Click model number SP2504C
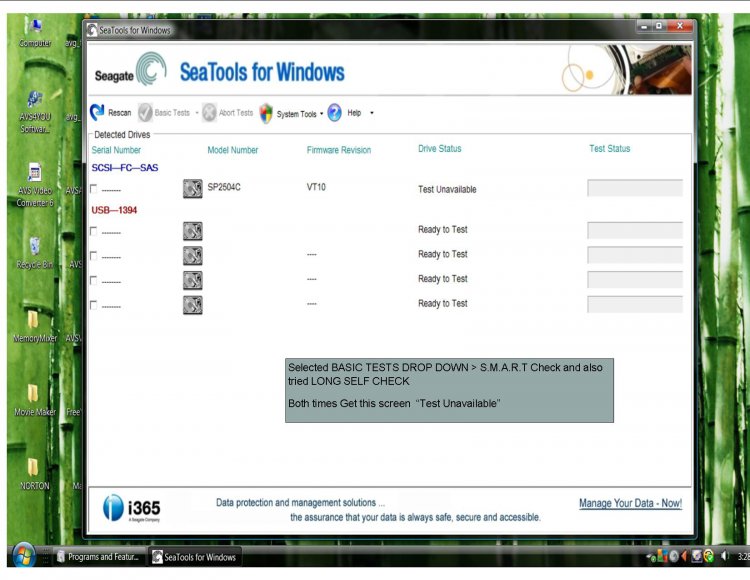Viewport: 750px width, 580px height. coord(224,187)
